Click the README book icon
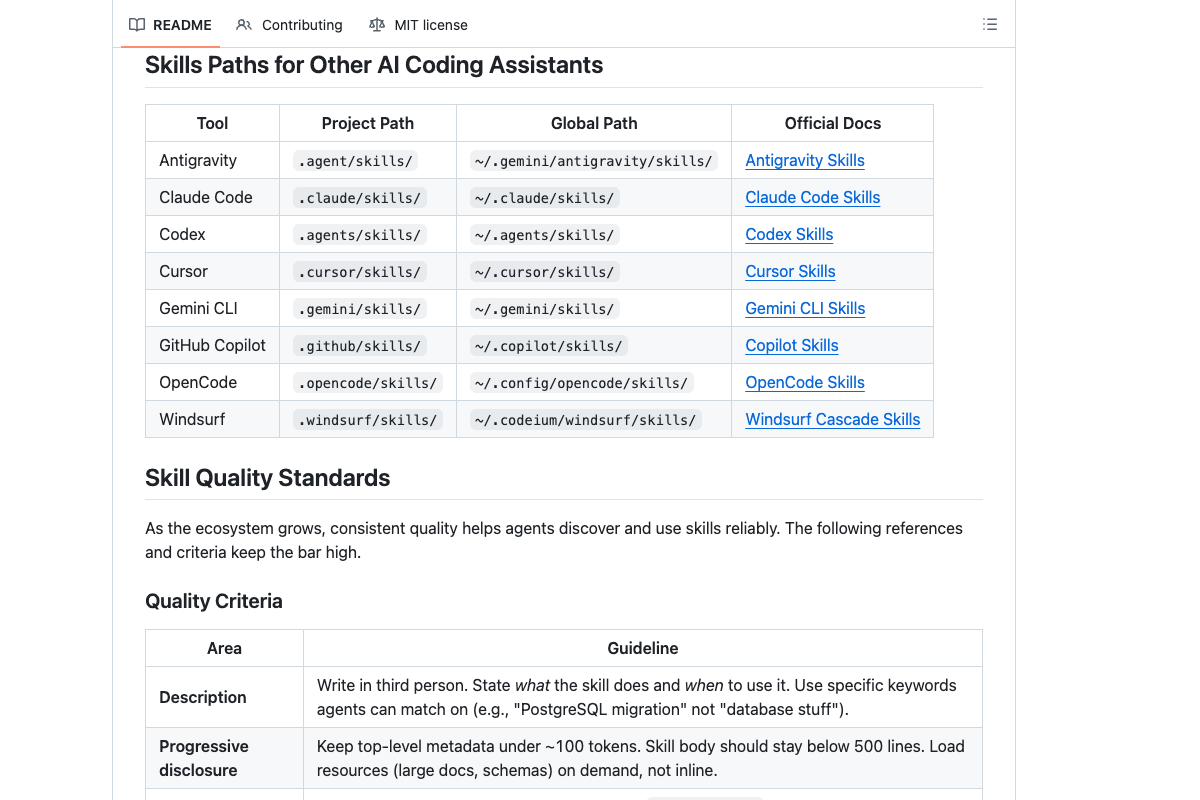 coord(137,25)
